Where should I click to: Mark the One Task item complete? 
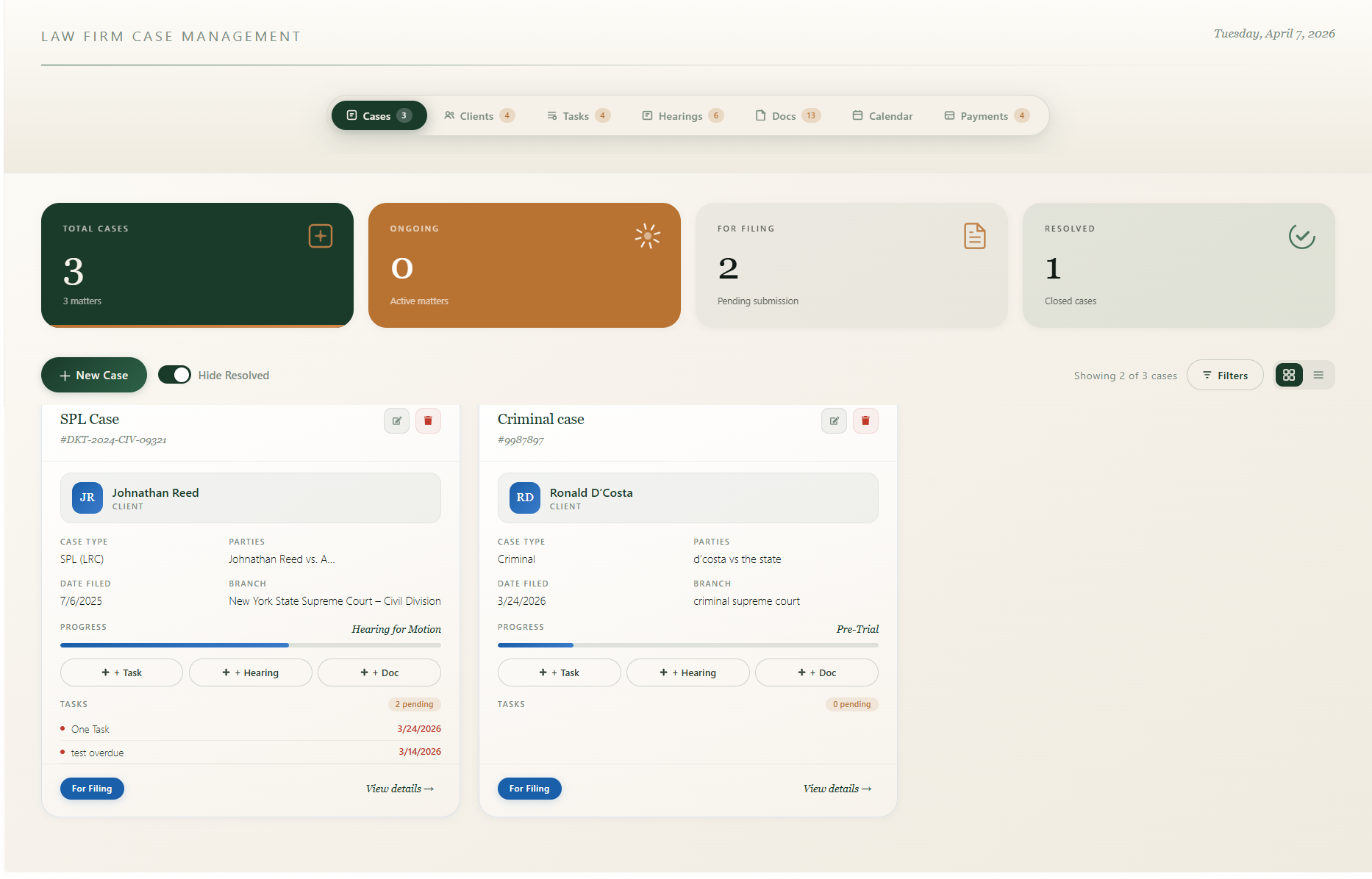[62, 728]
